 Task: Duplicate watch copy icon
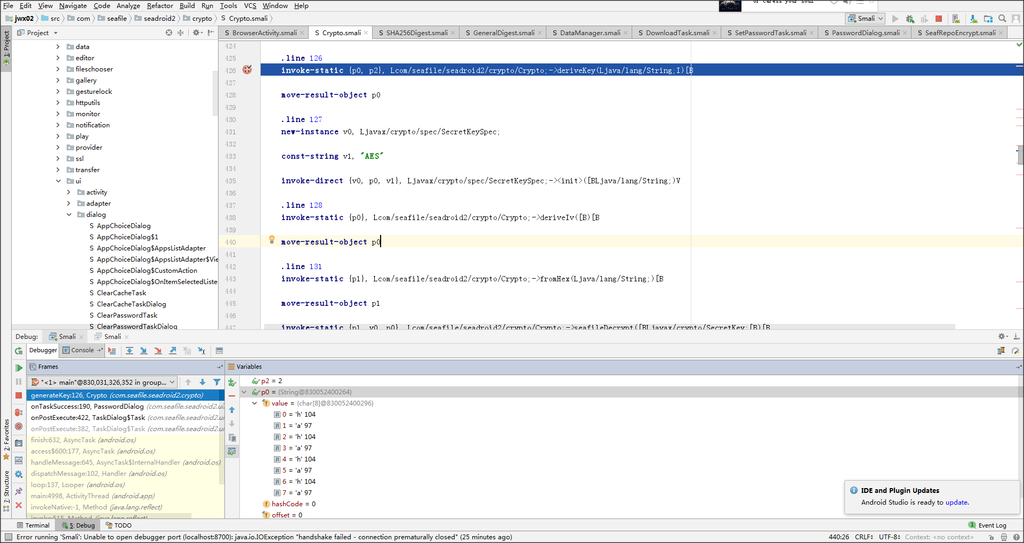232,438
